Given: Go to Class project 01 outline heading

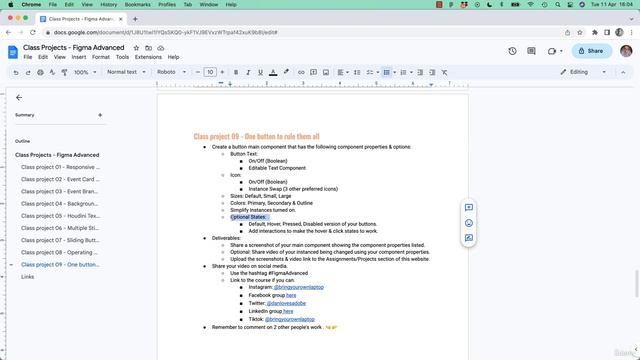Looking at the screenshot, I should click(x=60, y=167).
